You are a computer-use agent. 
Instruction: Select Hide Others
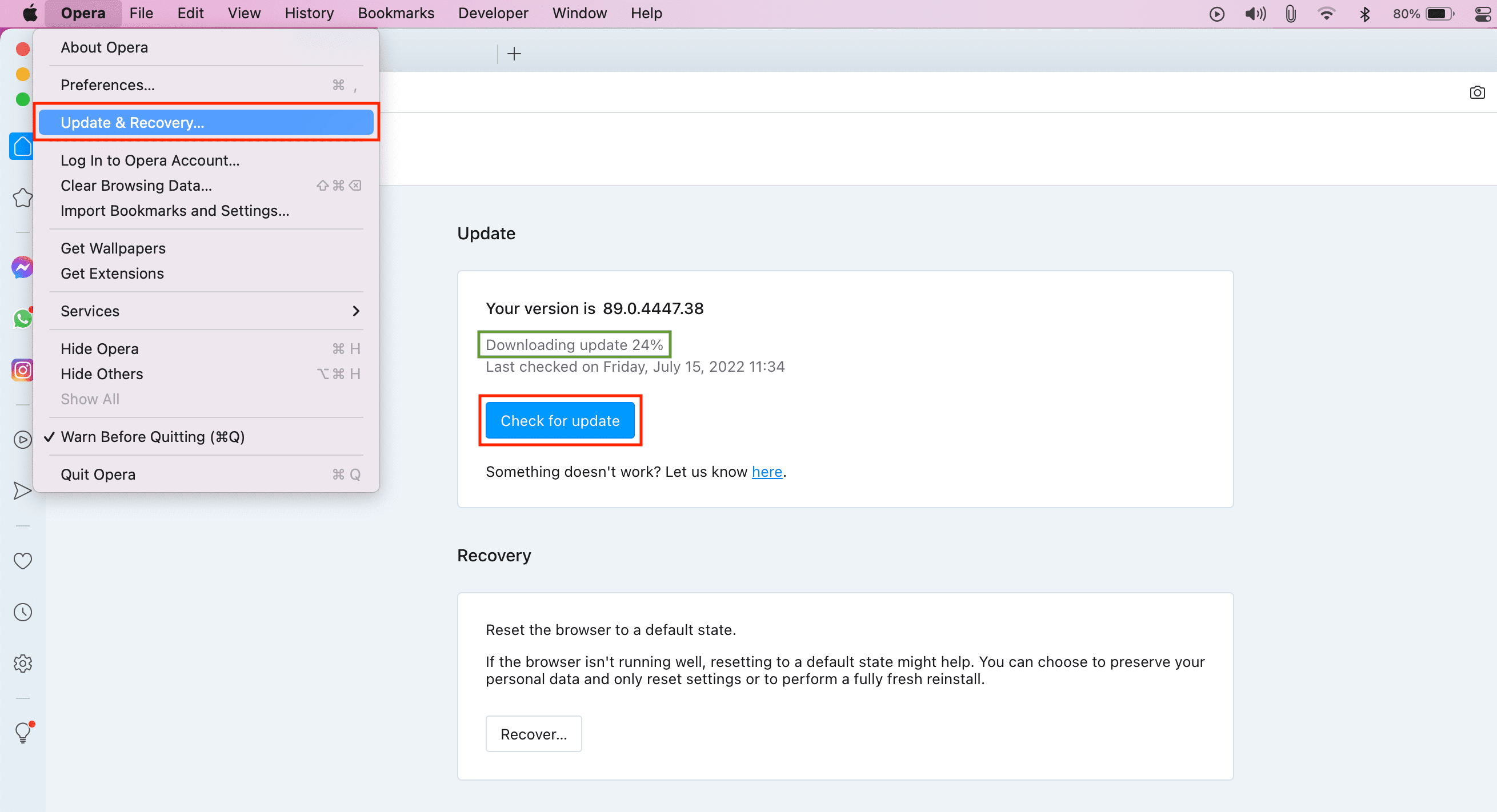[206, 373]
